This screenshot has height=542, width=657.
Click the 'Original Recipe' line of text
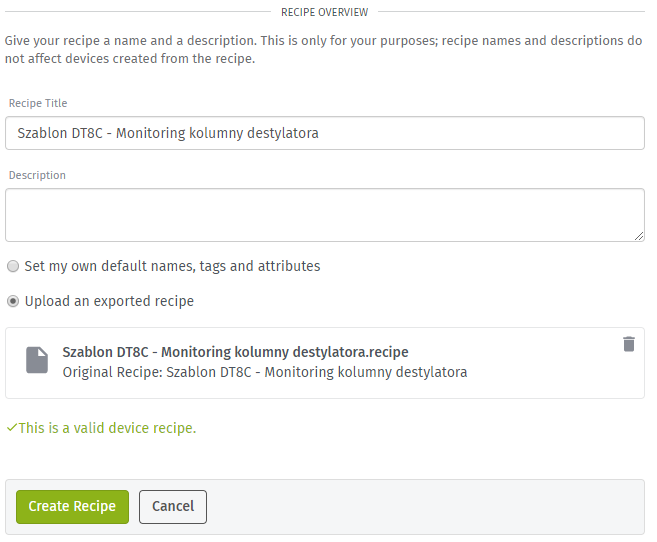coord(265,372)
